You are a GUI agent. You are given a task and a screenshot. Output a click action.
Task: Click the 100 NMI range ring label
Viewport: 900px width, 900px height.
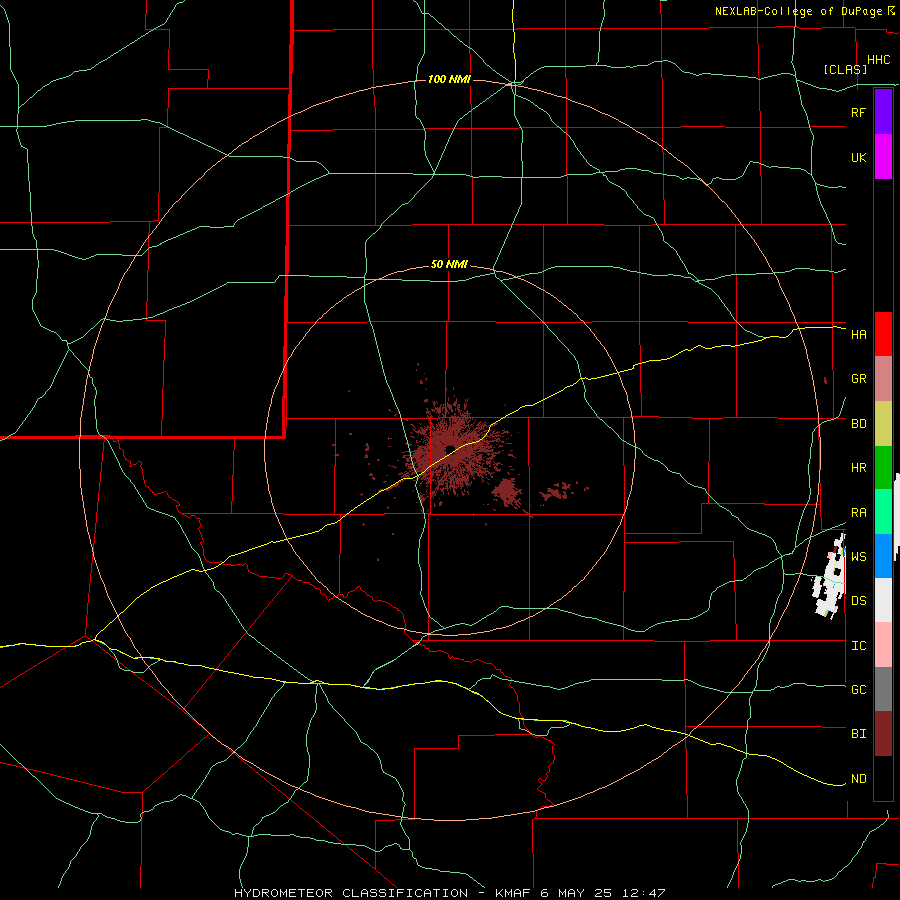449,79
